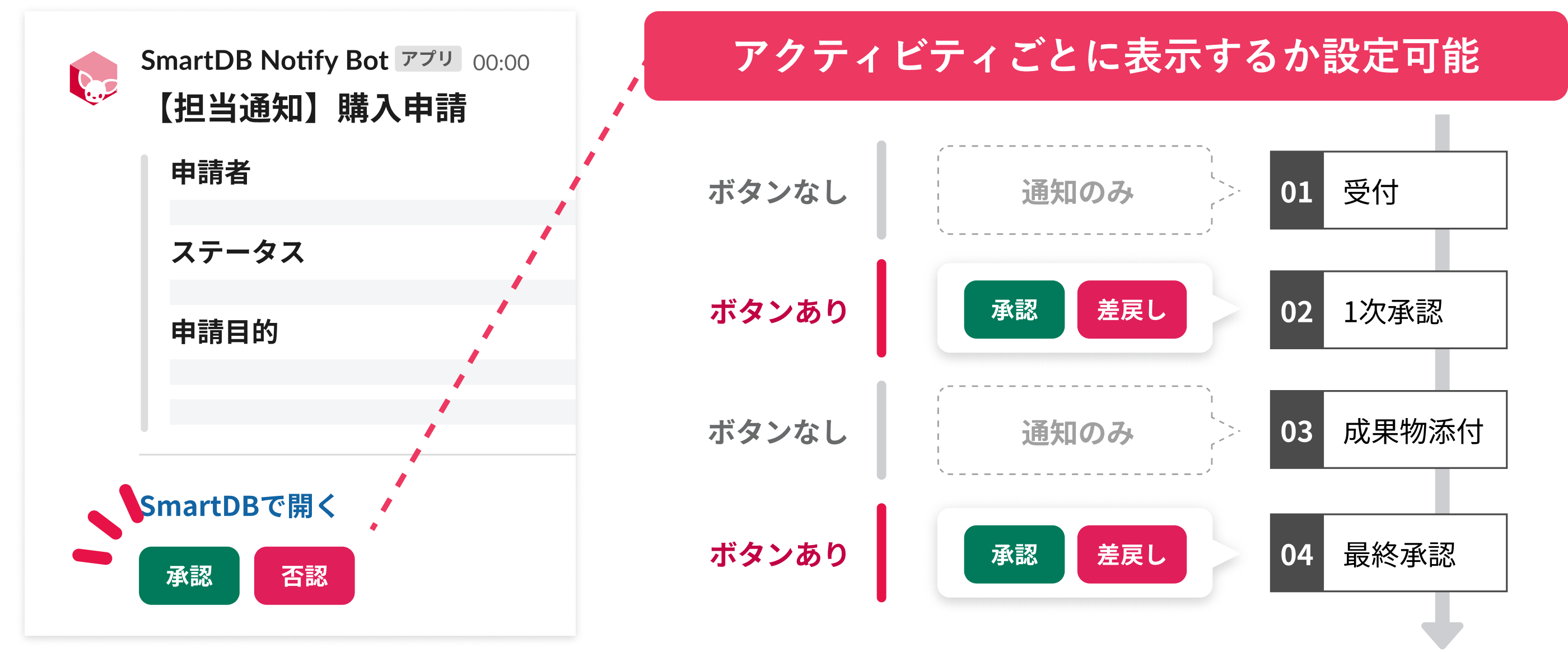Click the green 承認 button in the Slack message
The width and height of the screenshot is (1568, 652).
point(189,575)
